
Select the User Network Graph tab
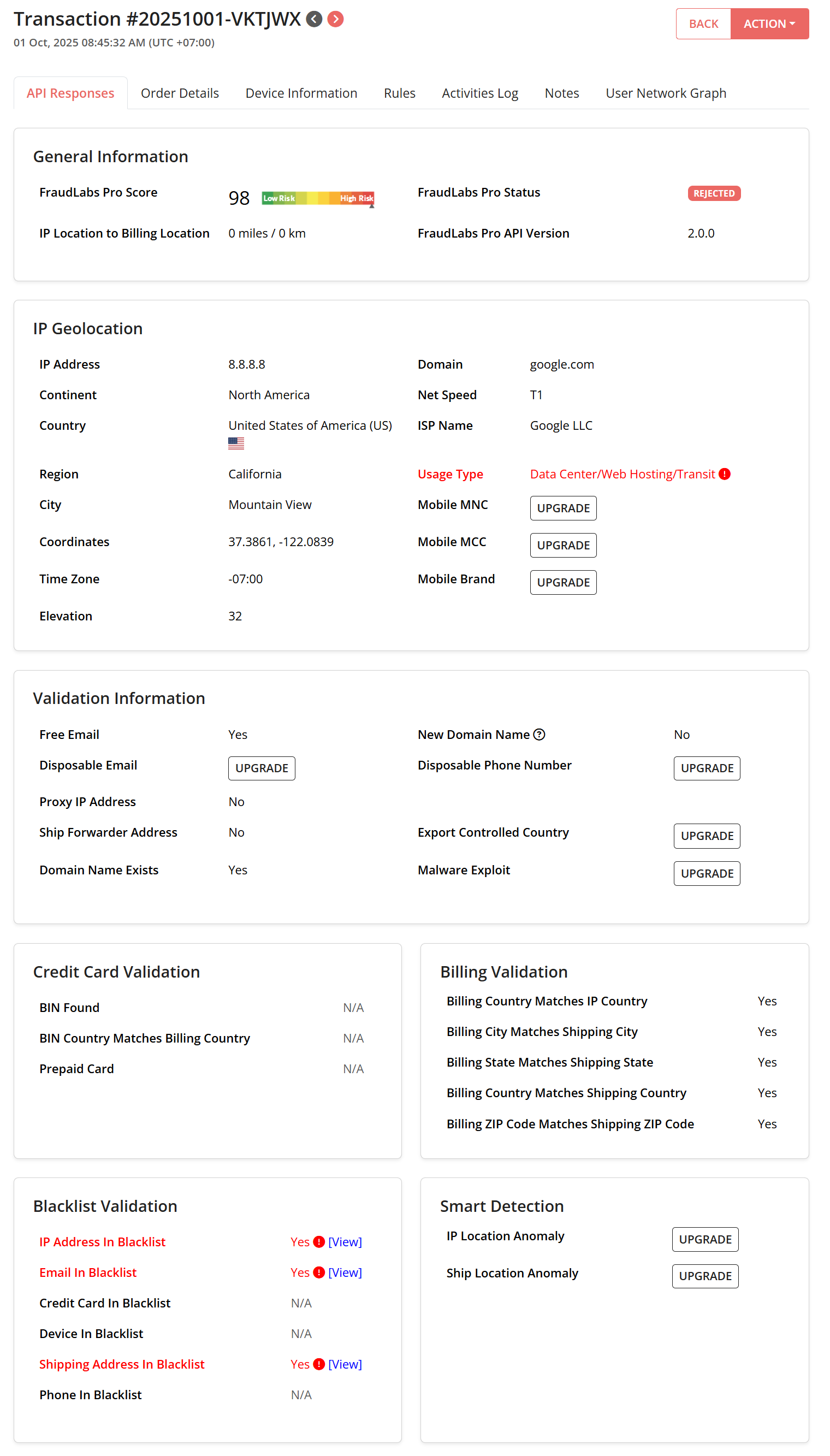(x=665, y=93)
